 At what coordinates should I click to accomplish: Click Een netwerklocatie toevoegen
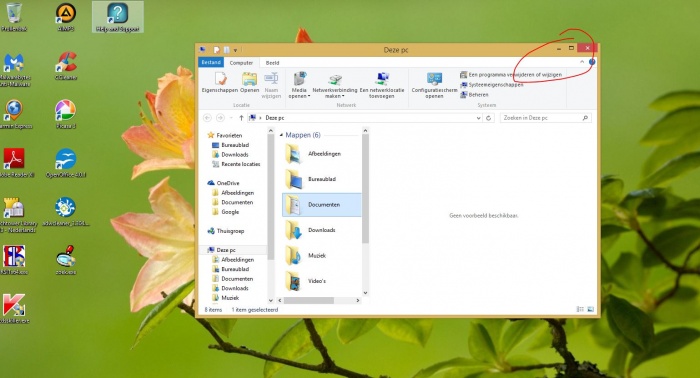(382, 86)
